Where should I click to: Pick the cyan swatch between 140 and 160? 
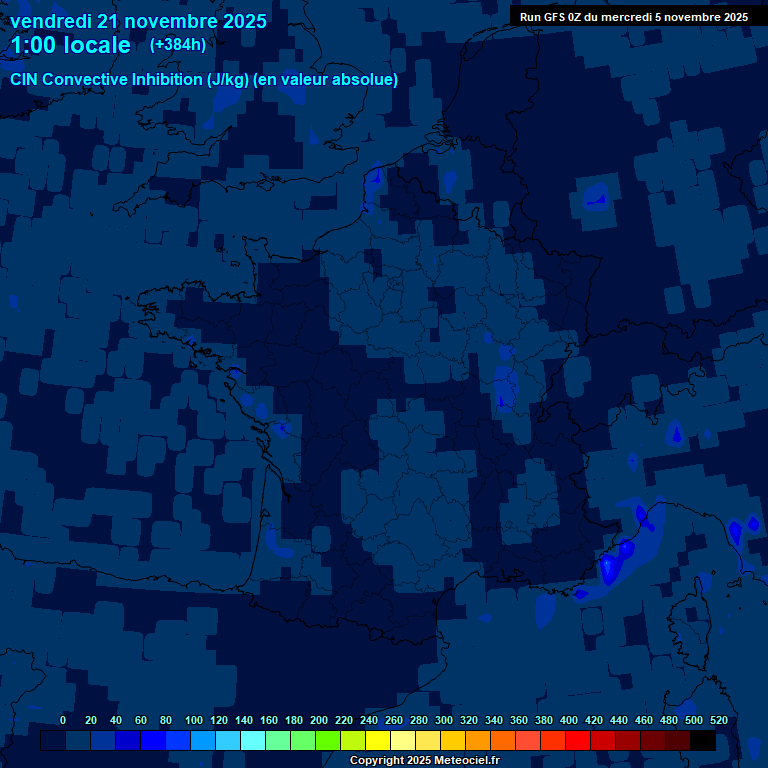click(x=253, y=741)
